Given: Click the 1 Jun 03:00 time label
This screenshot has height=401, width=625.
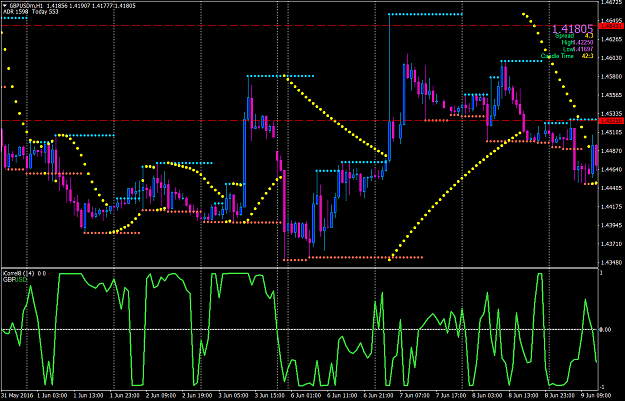Looking at the screenshot, I should (x=52, y=395).
